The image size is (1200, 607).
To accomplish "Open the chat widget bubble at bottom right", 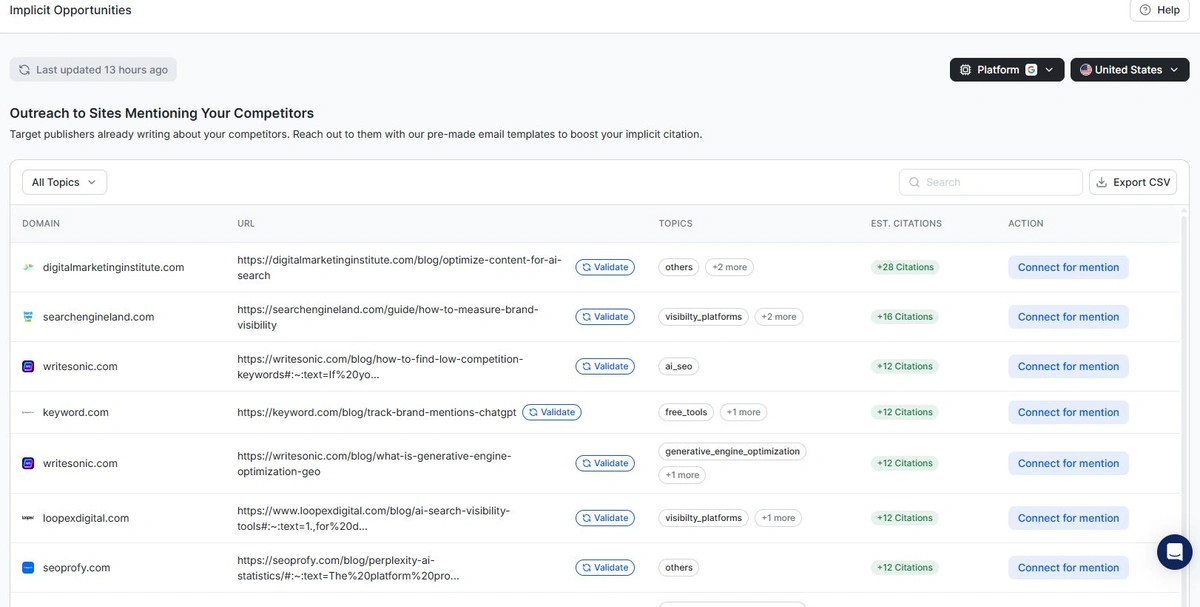I will click(x=1175, y=551).
